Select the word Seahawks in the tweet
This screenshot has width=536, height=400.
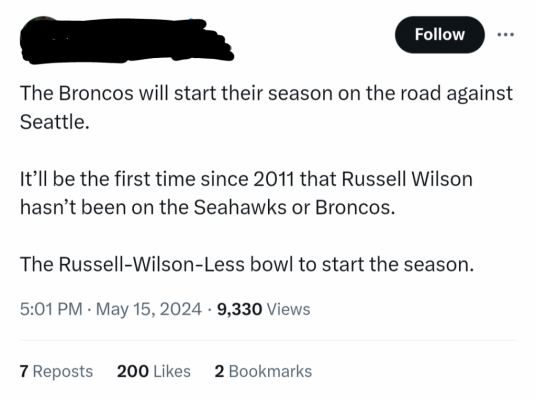240,207
